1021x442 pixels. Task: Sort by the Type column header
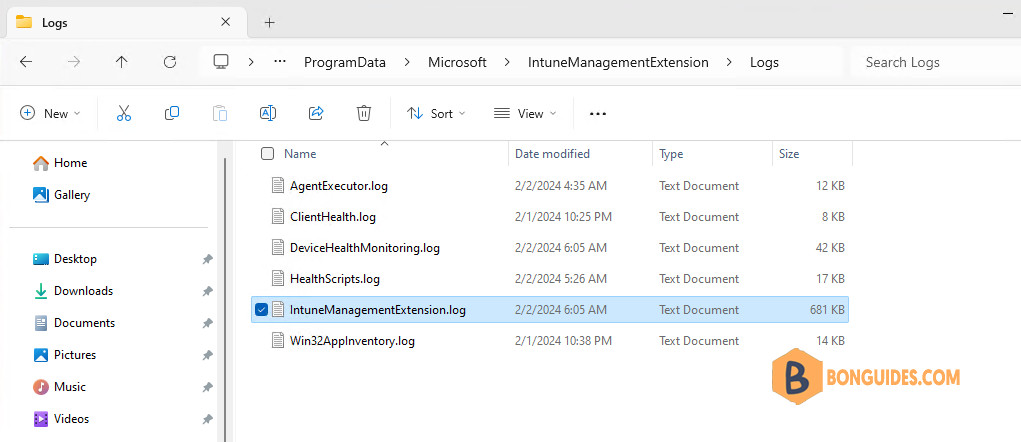pos(671,154)
